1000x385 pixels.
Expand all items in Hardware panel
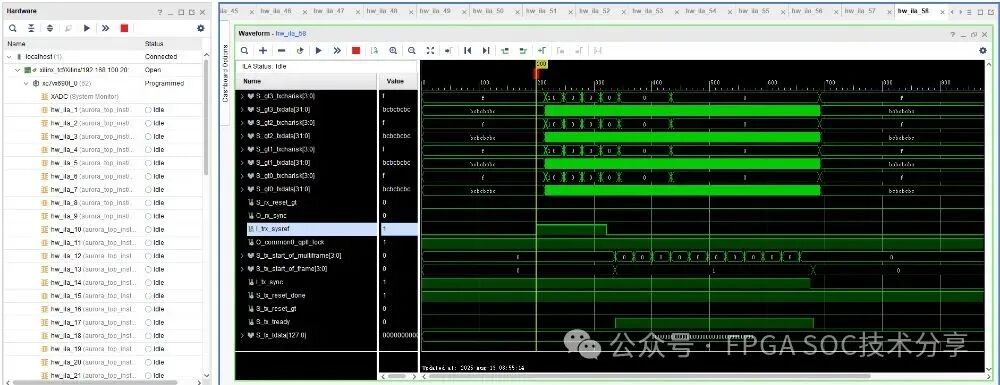[50, 28]
